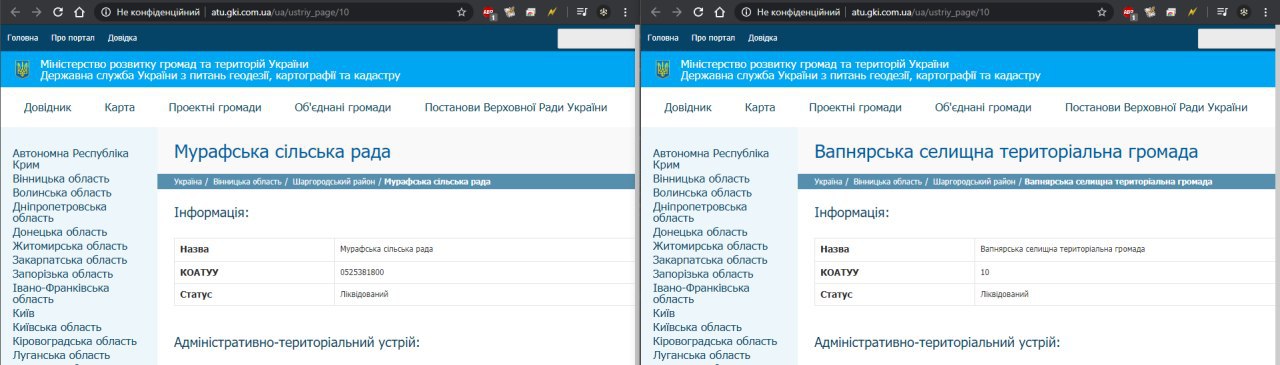Open Довідник tab in left window navigation
Screen dimensions: 1280x365
[x=48, y=108]
